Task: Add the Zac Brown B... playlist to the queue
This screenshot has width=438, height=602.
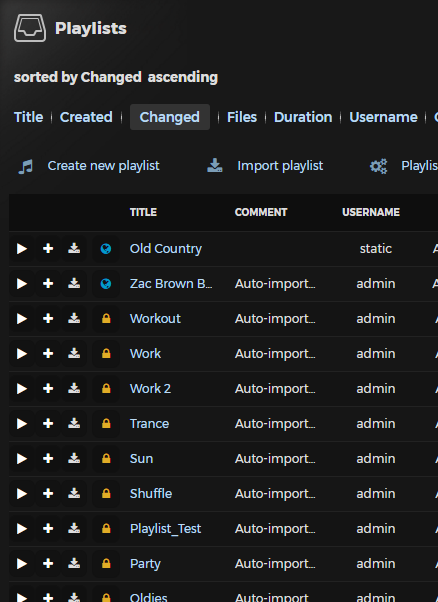Action: [x=48, y=283]
